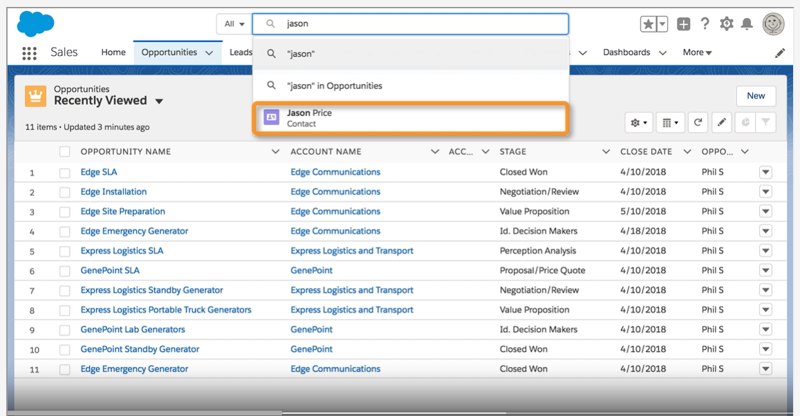Open row actions for GenePoint SLA
Screen dimensions: 800x416
point(765,271)
